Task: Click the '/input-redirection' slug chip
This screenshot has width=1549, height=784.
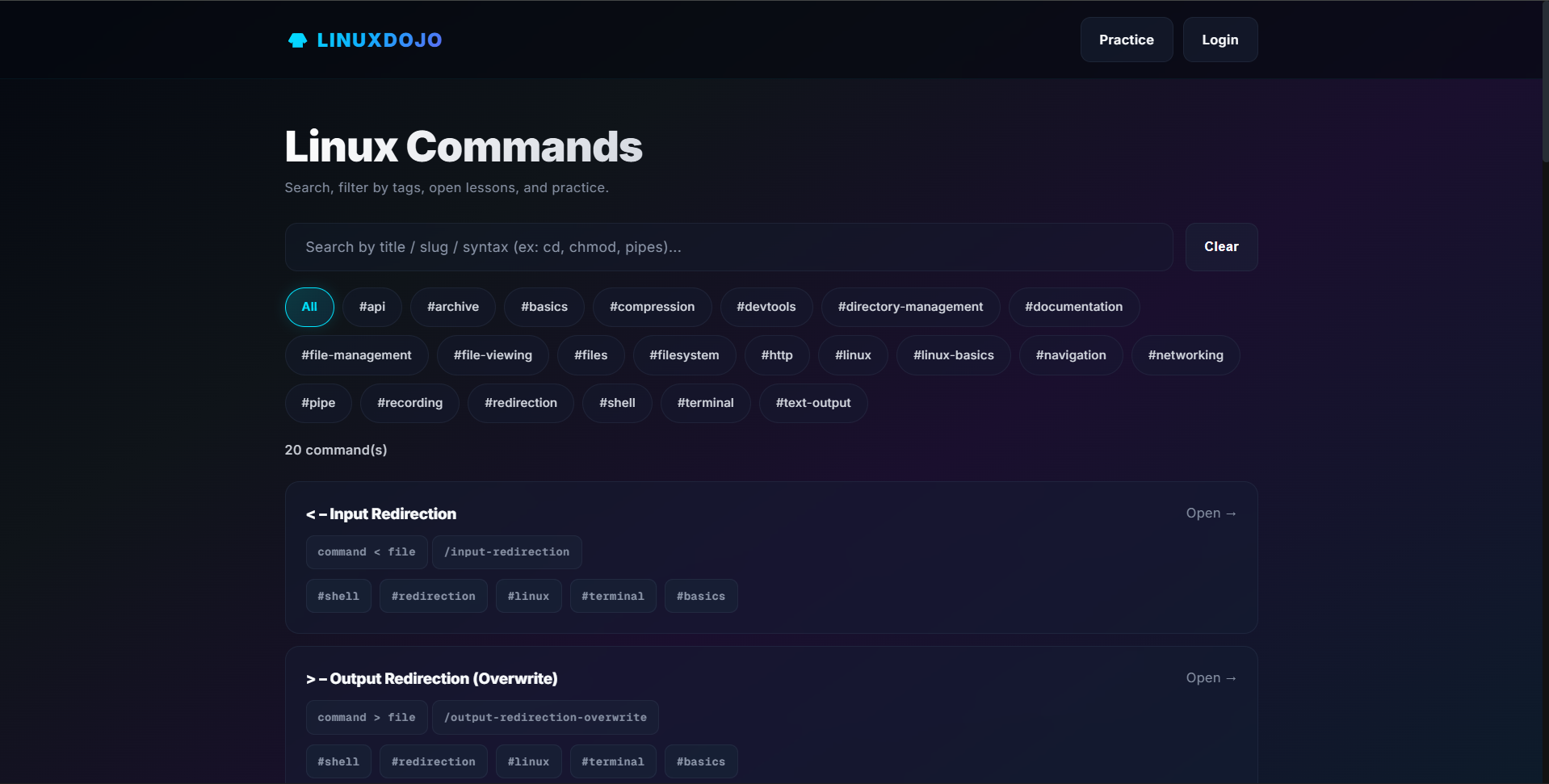Action: click(x=506, y=551)
